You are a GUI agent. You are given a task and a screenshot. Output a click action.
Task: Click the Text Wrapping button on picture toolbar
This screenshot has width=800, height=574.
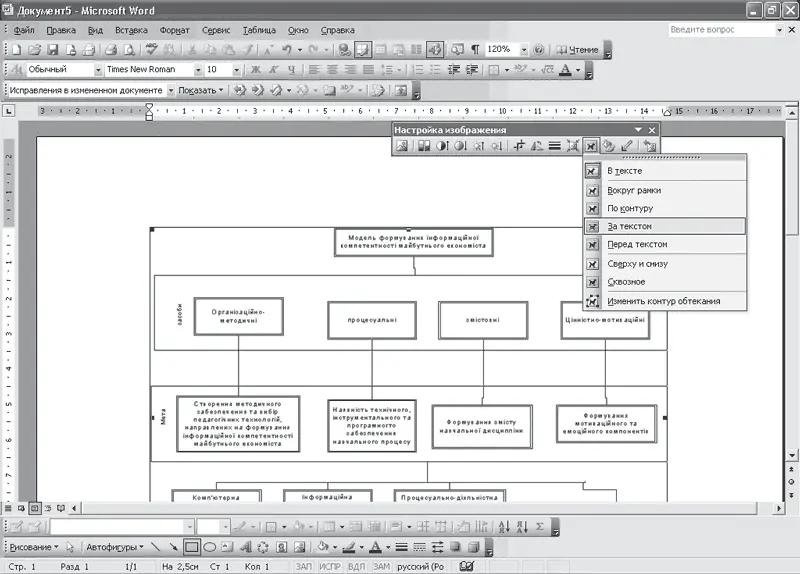point(591,146)
